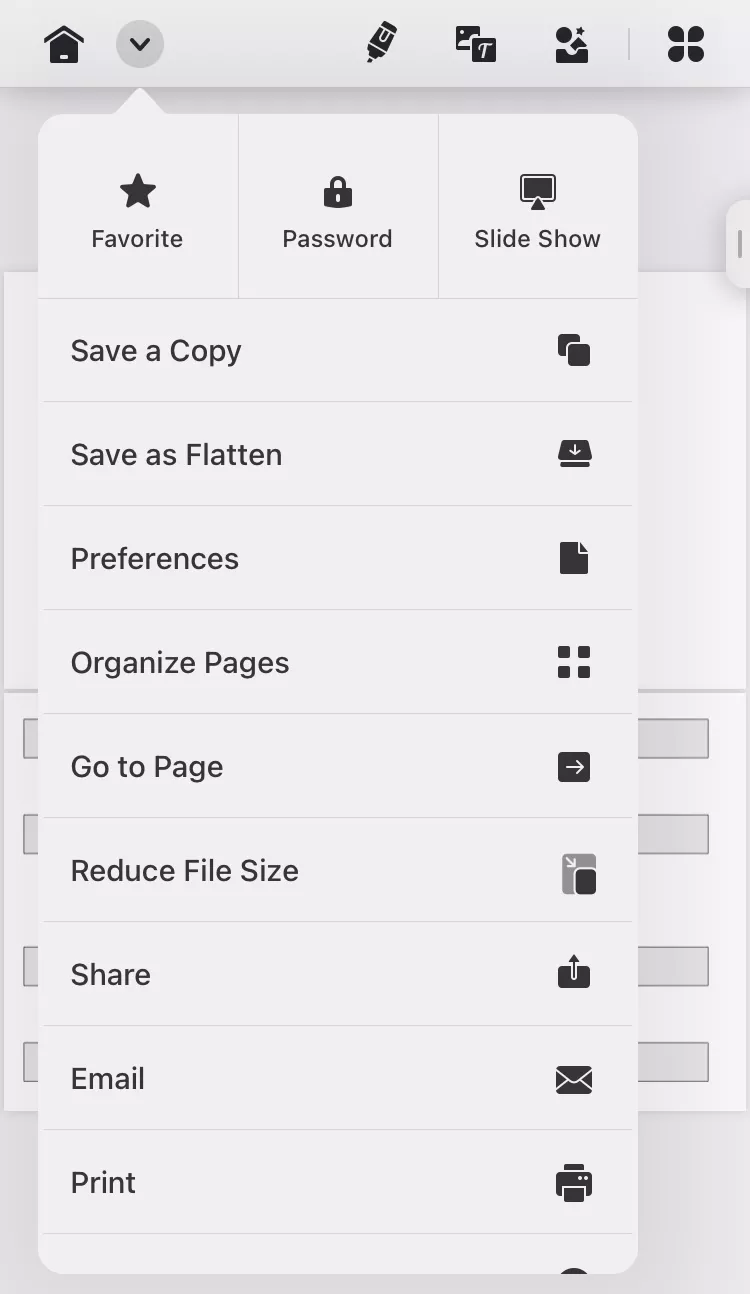Open the stamp and signature tool
The image size is (750, 1294).
[x=571, y=44]
